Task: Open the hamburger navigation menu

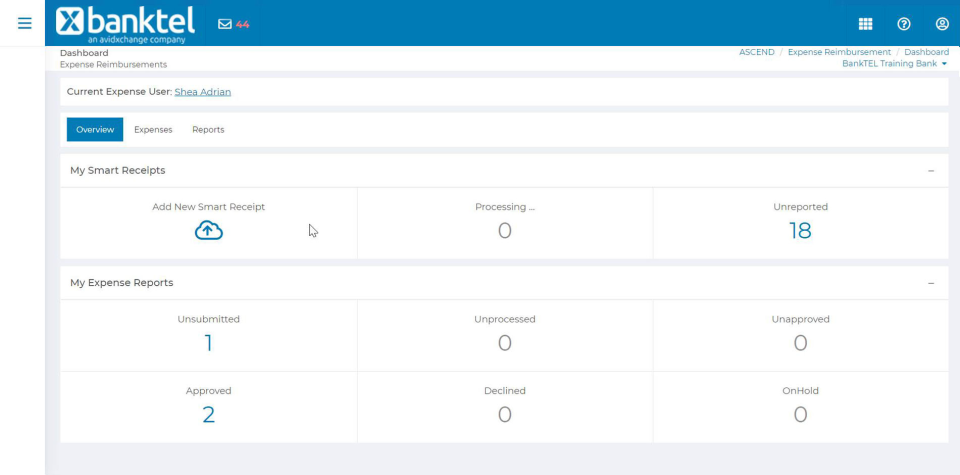Action: point(24,23)
